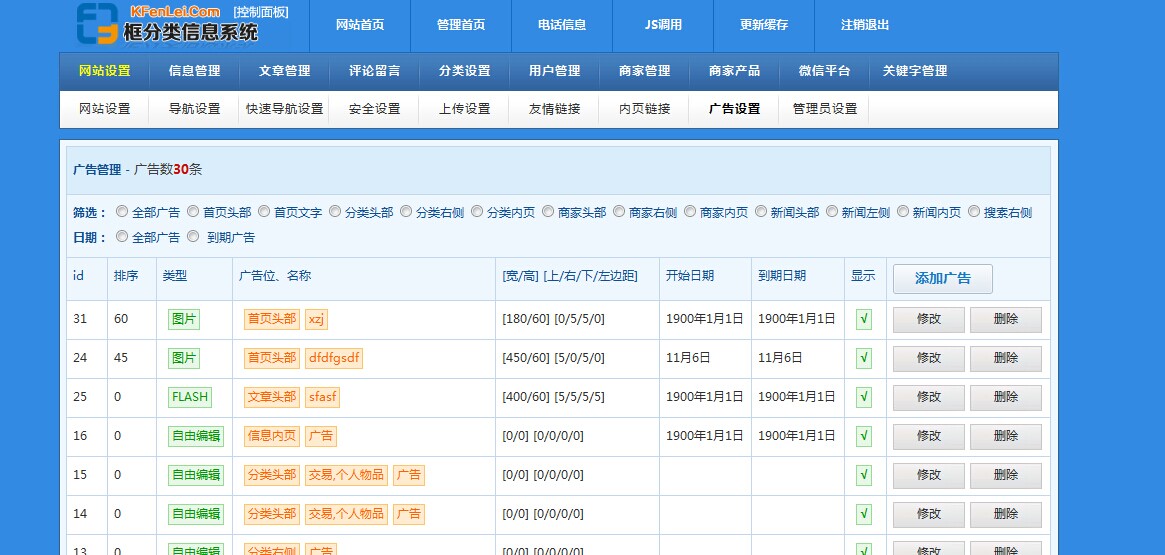
Task: Click the FLASH type tag in row 25
Action: tap(190, 397)
